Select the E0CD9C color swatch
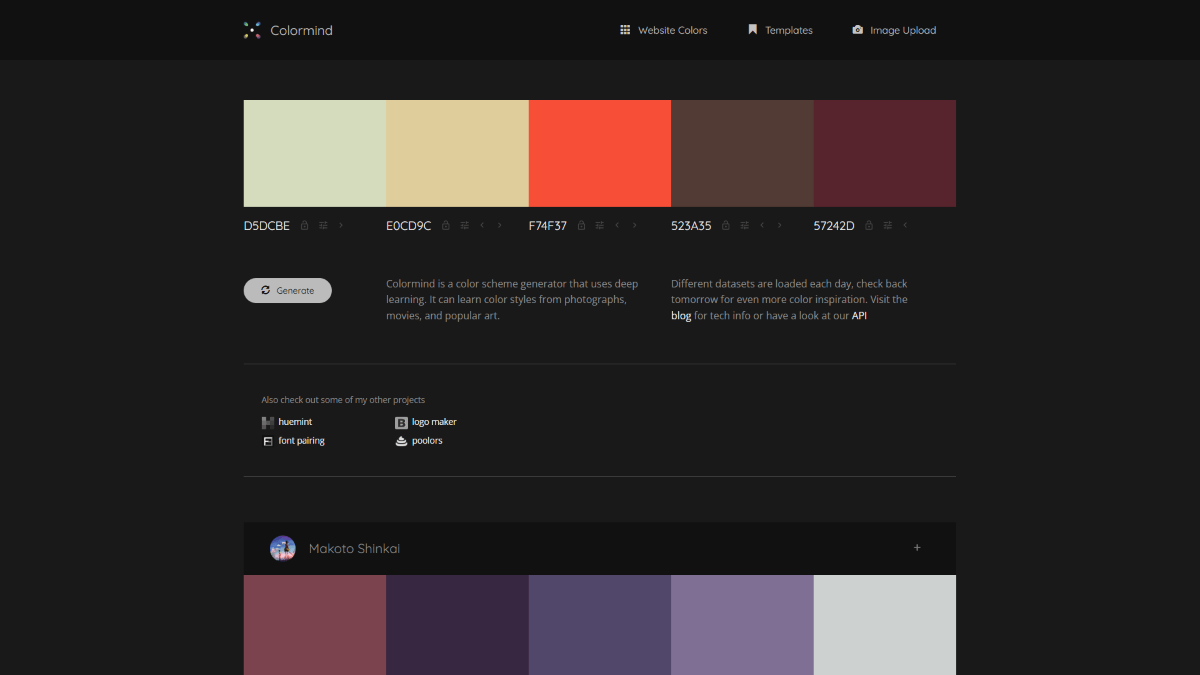1200x675 pixels. [x=457, y=153]
